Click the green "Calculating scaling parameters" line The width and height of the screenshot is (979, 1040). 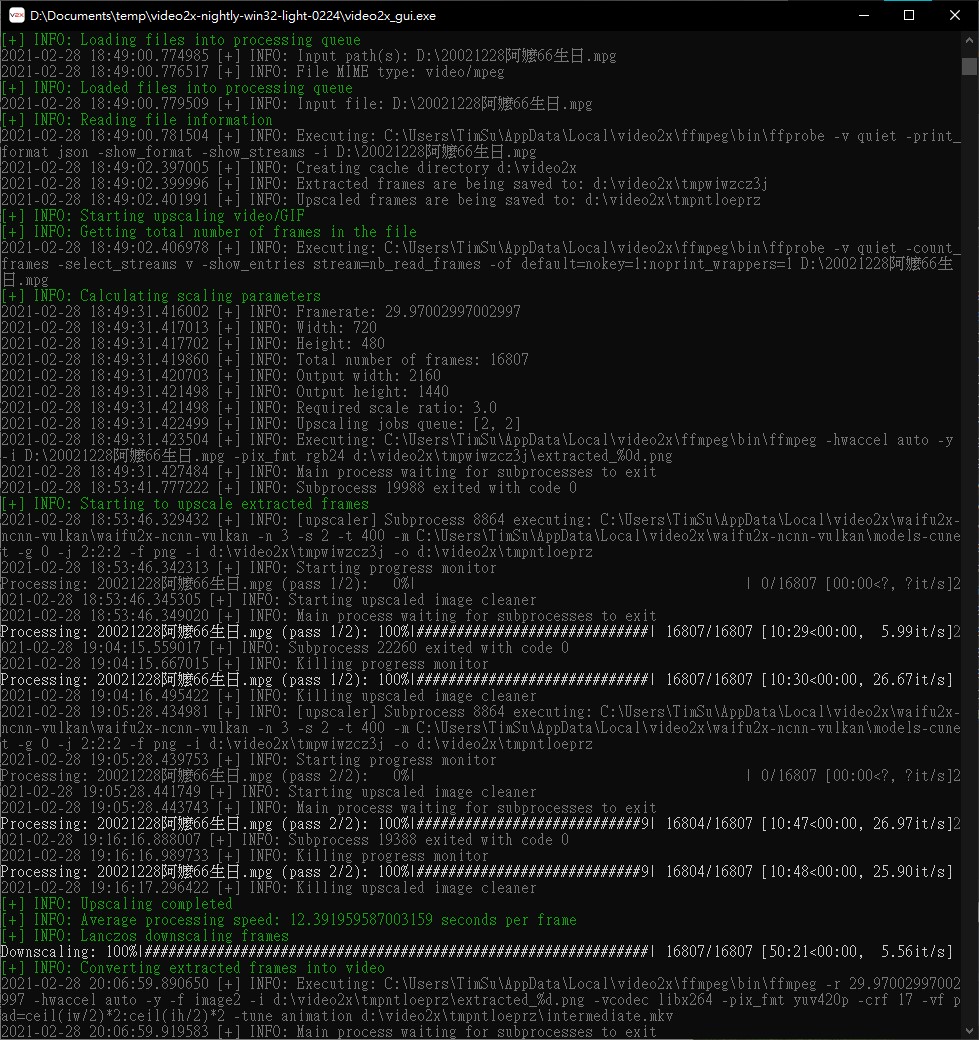[x=161, y=296]
